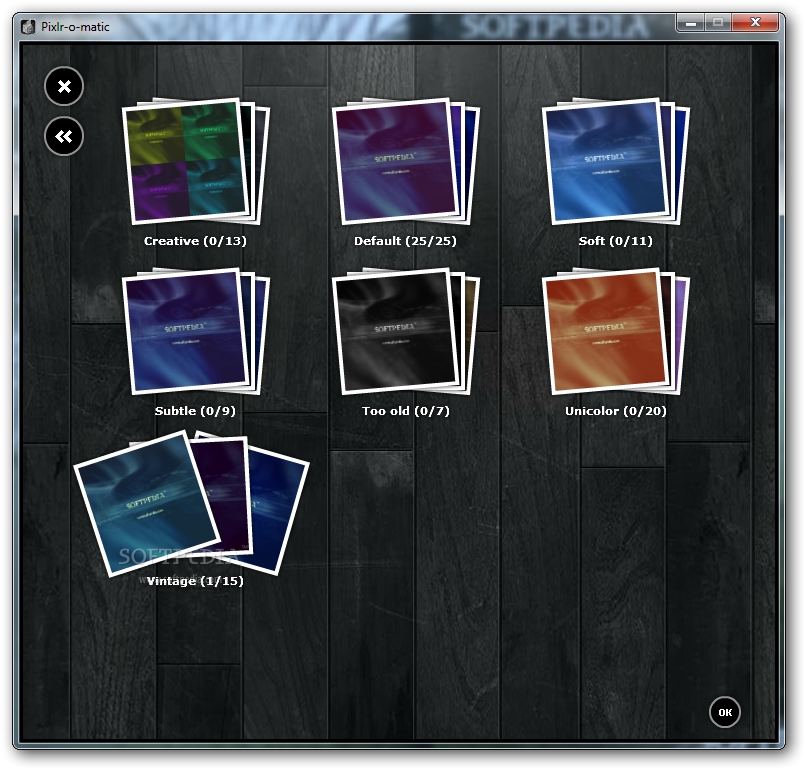Open the Default effects pack thumbnail
This screenshot has width=806, height=770.
tap(406, 161)
